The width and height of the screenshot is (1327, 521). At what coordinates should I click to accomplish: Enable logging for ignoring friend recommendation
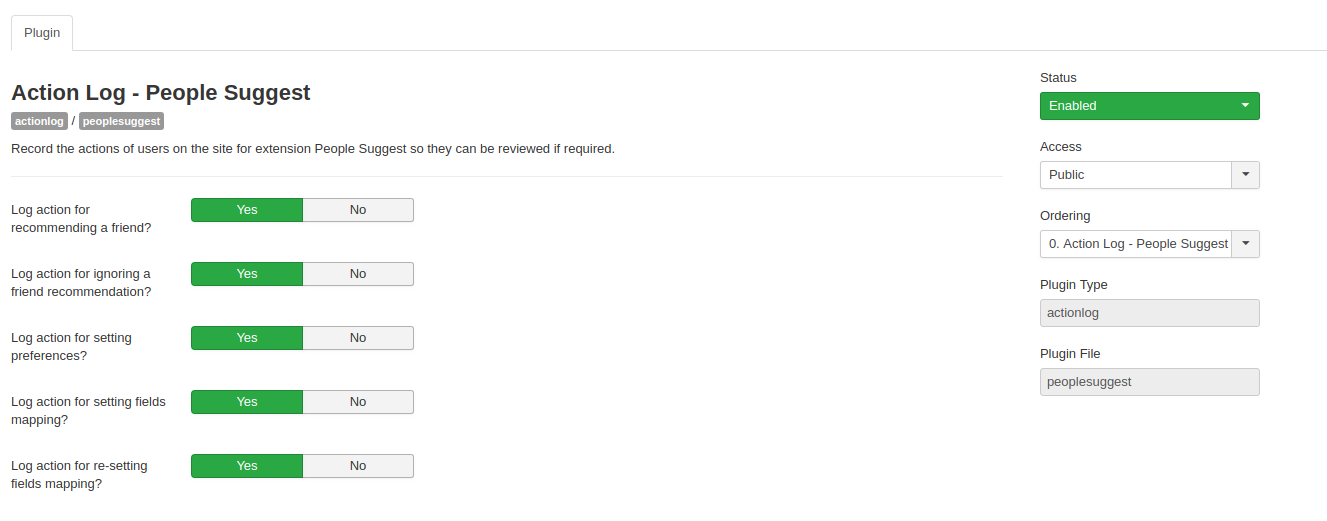click(x=247, y=274)
